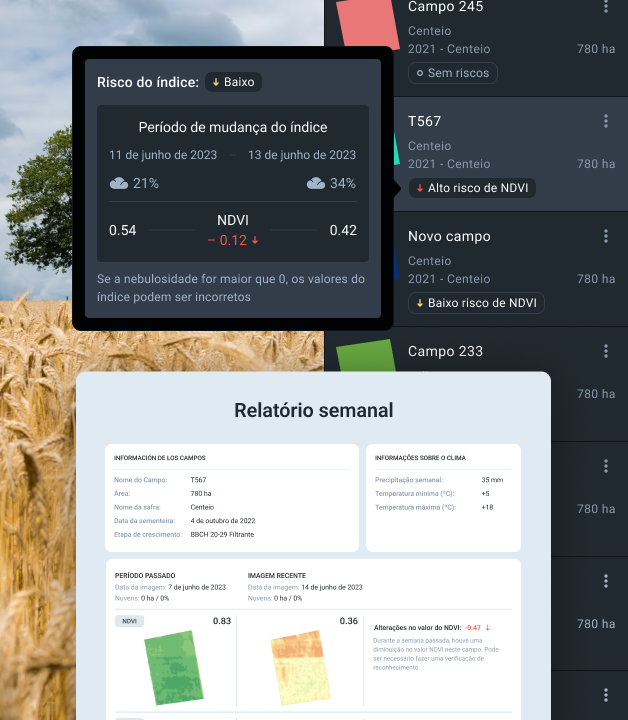Click the red -0.12 NDVI change value
628x720 pixels.
pyautogui.click(x=232, y=240)
